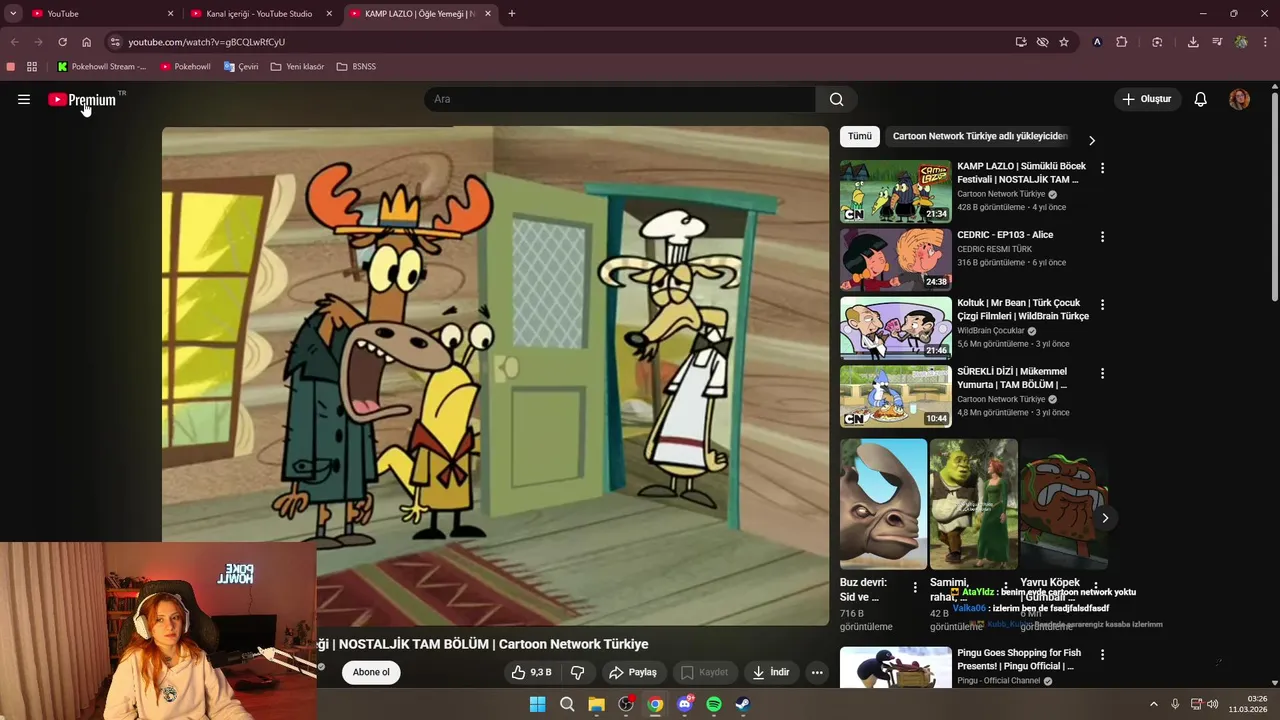Open the notifications bell
Screen dimensions: 1280x720
point(1201,99)
